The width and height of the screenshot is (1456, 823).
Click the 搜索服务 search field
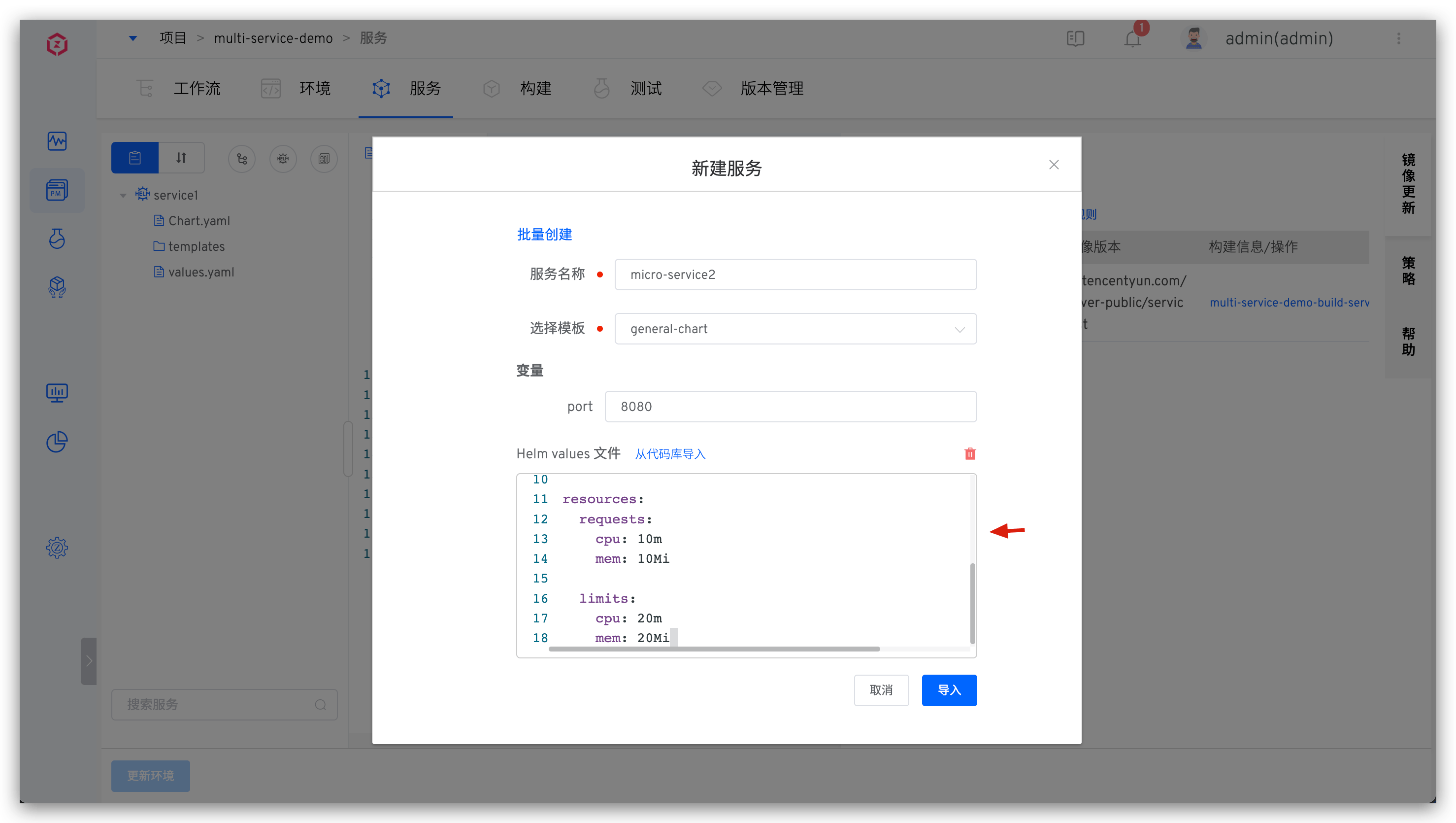[x=225, y=704]
